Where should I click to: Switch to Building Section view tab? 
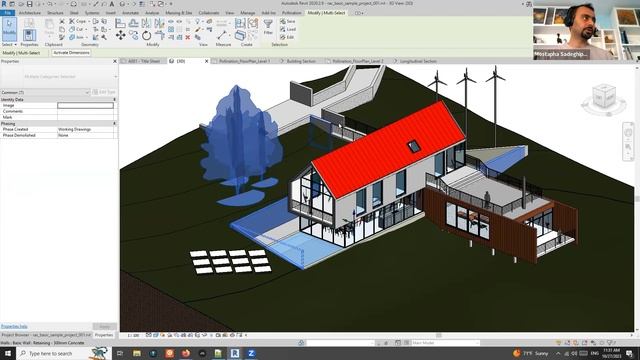(301, 61)
